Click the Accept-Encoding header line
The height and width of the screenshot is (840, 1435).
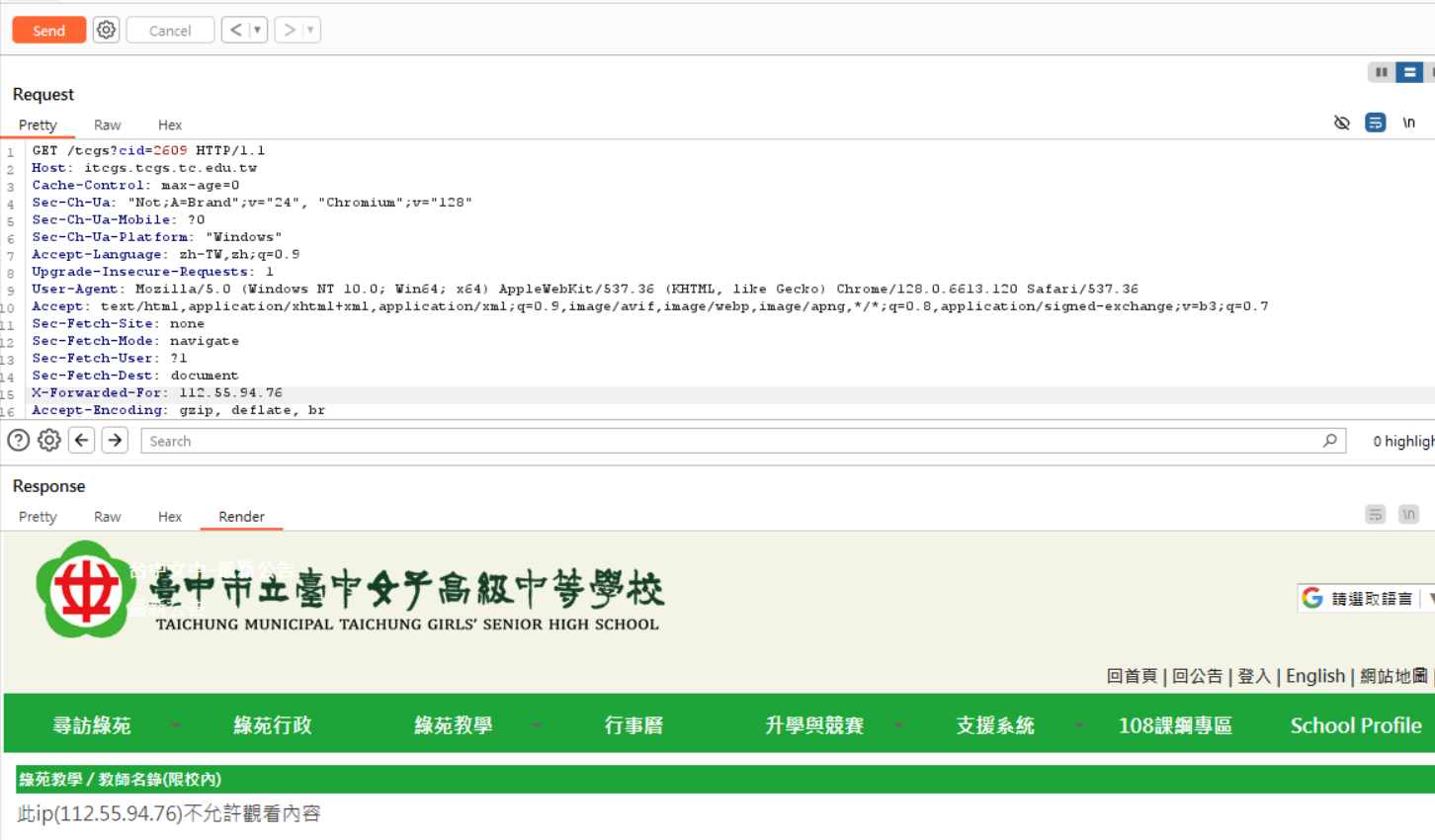(178, 410)
